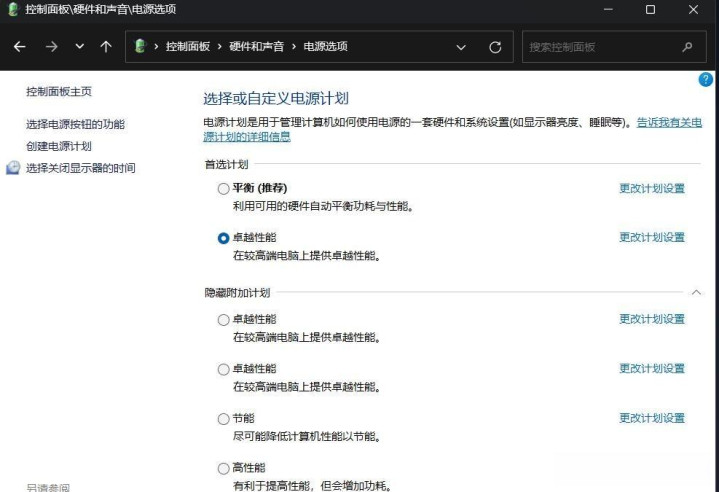Viewport: 719px width, 492px height.
Task: Click the back navigation arrow
Action: point(20,47)
